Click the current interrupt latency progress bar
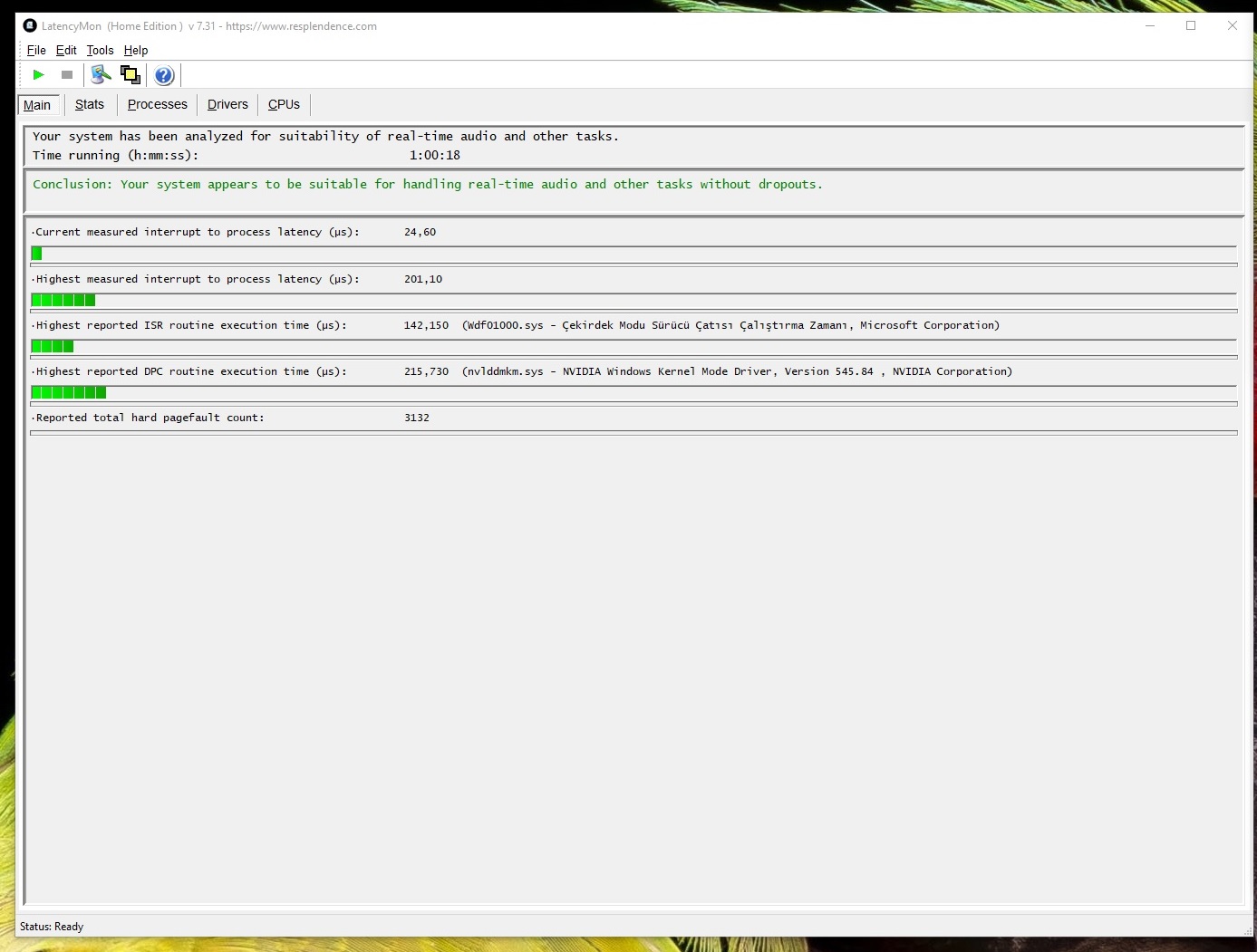The image size is (1257, 952). [633, 254]
